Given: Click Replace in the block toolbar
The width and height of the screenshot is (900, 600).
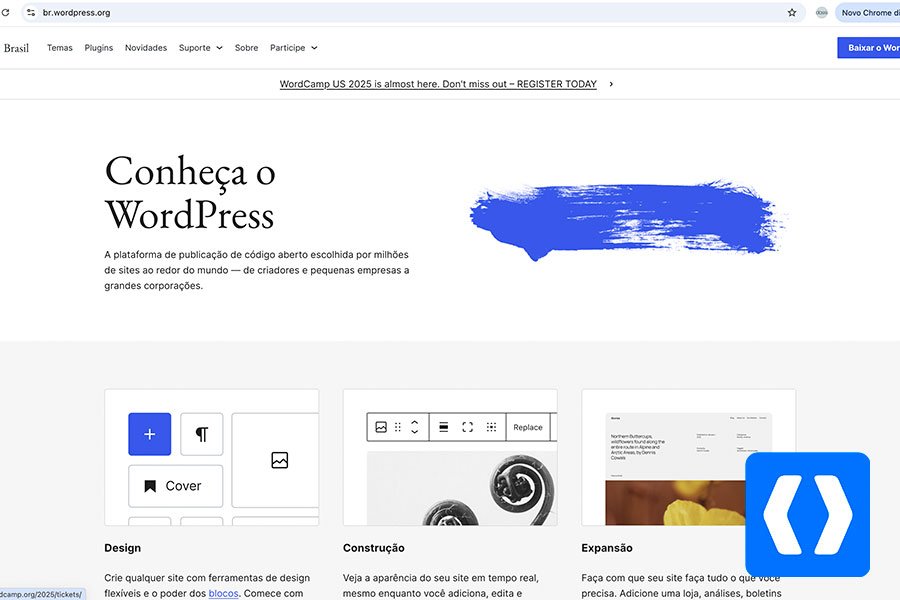Looking at the screenshot, I should (x=528, y=427).
